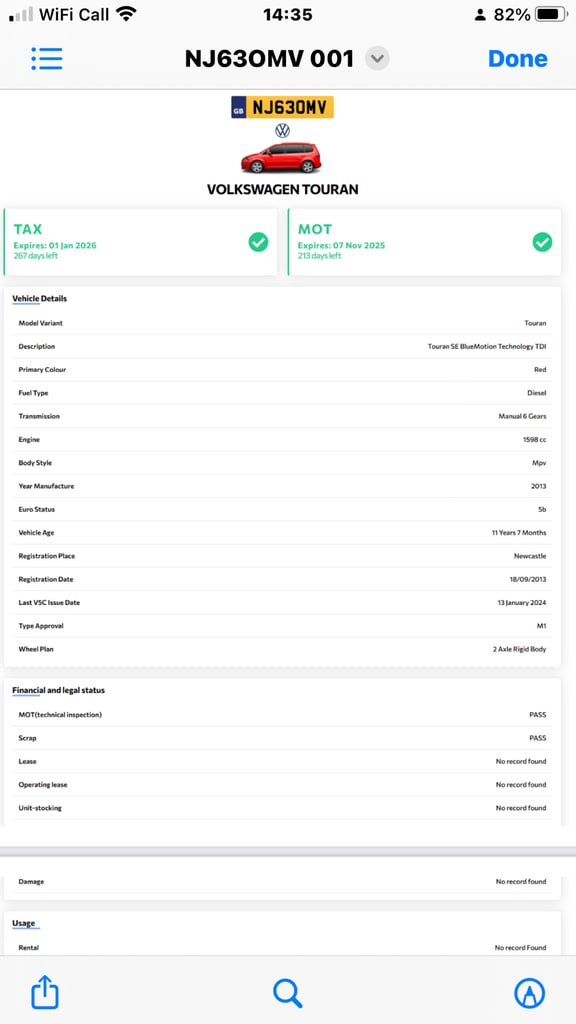This screenshot has height=1024, width=576.
Task: Tap the Done button
Action: 518,59
